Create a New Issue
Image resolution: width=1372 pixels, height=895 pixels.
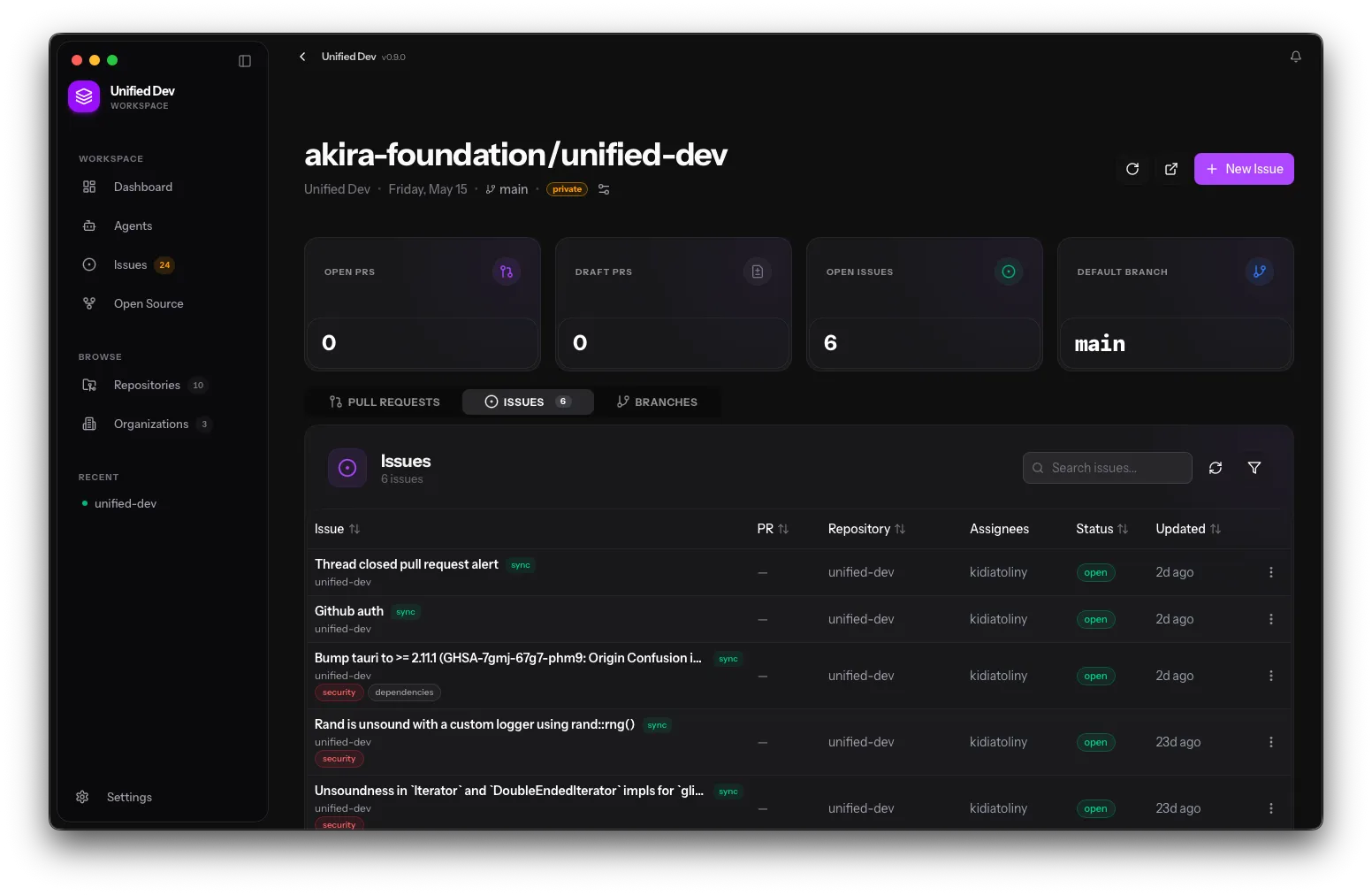coord(1244,169)
